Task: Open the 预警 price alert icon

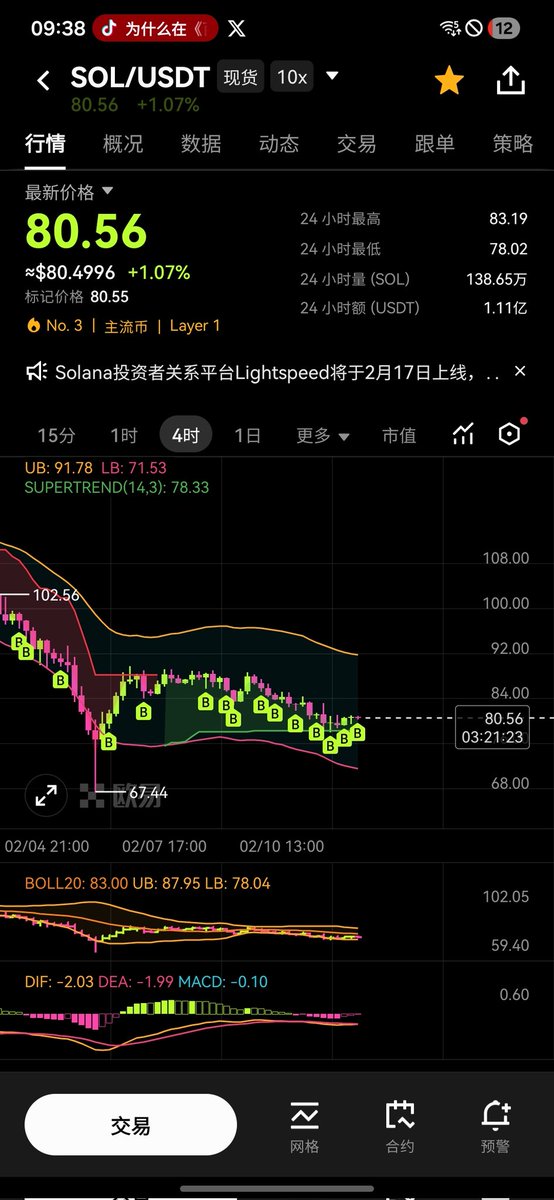Action: (496, 1126)
